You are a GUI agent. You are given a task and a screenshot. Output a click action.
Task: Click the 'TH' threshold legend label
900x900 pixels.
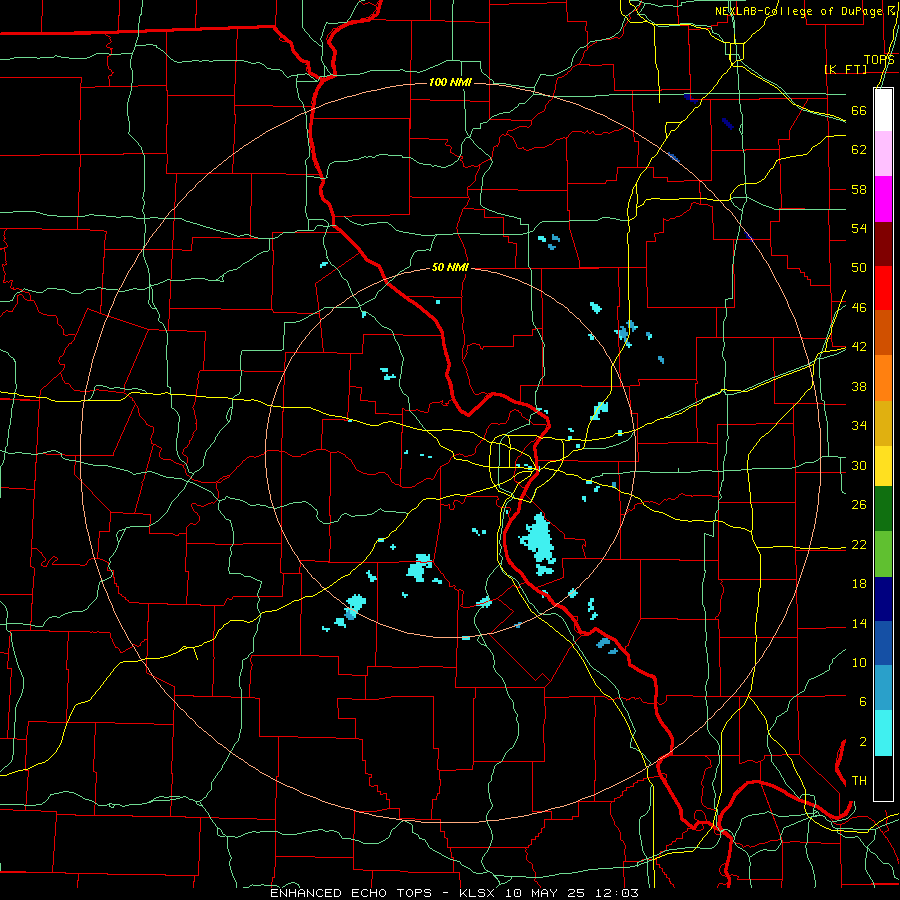(x=859, y=781)
